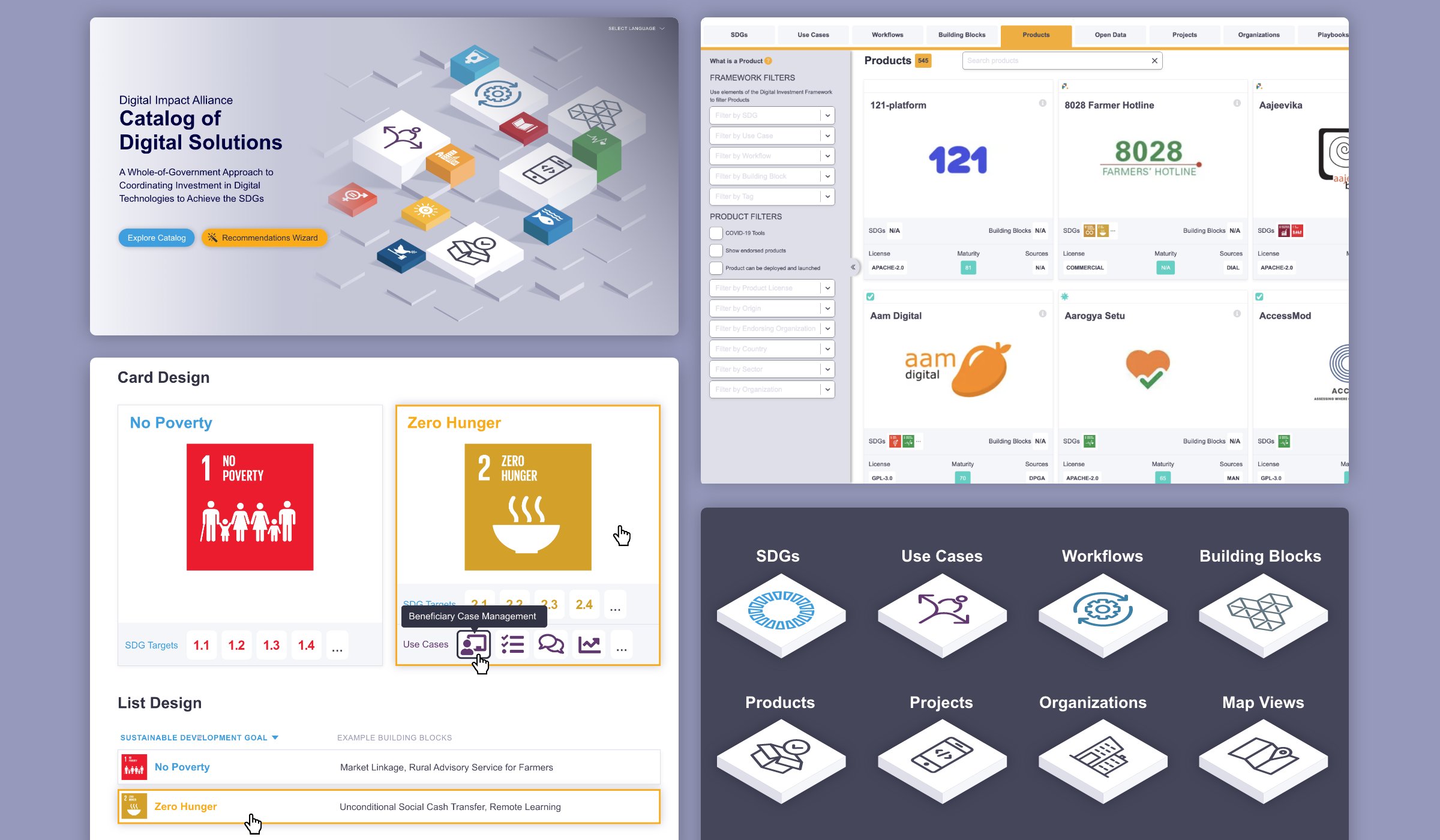Open the Recommendations Wizard

(264, 237)
